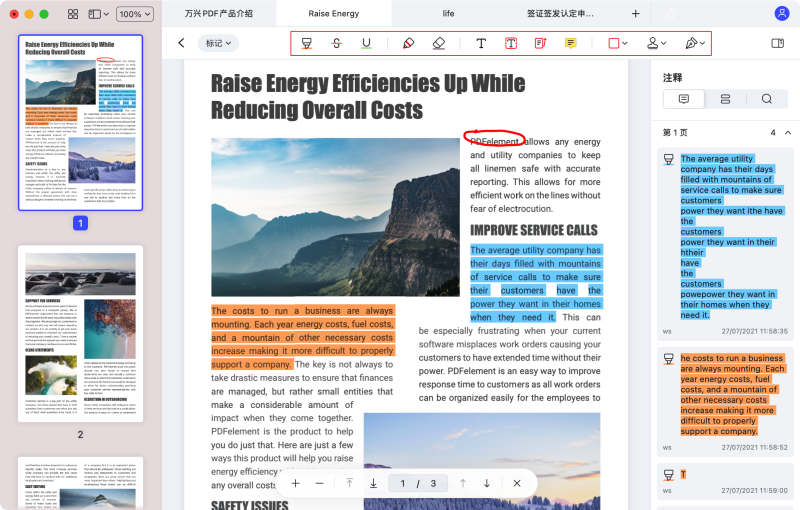Click the Text box tool
Image resolution: width=800 pixels, height=510 pixels.
click(511, 44)
